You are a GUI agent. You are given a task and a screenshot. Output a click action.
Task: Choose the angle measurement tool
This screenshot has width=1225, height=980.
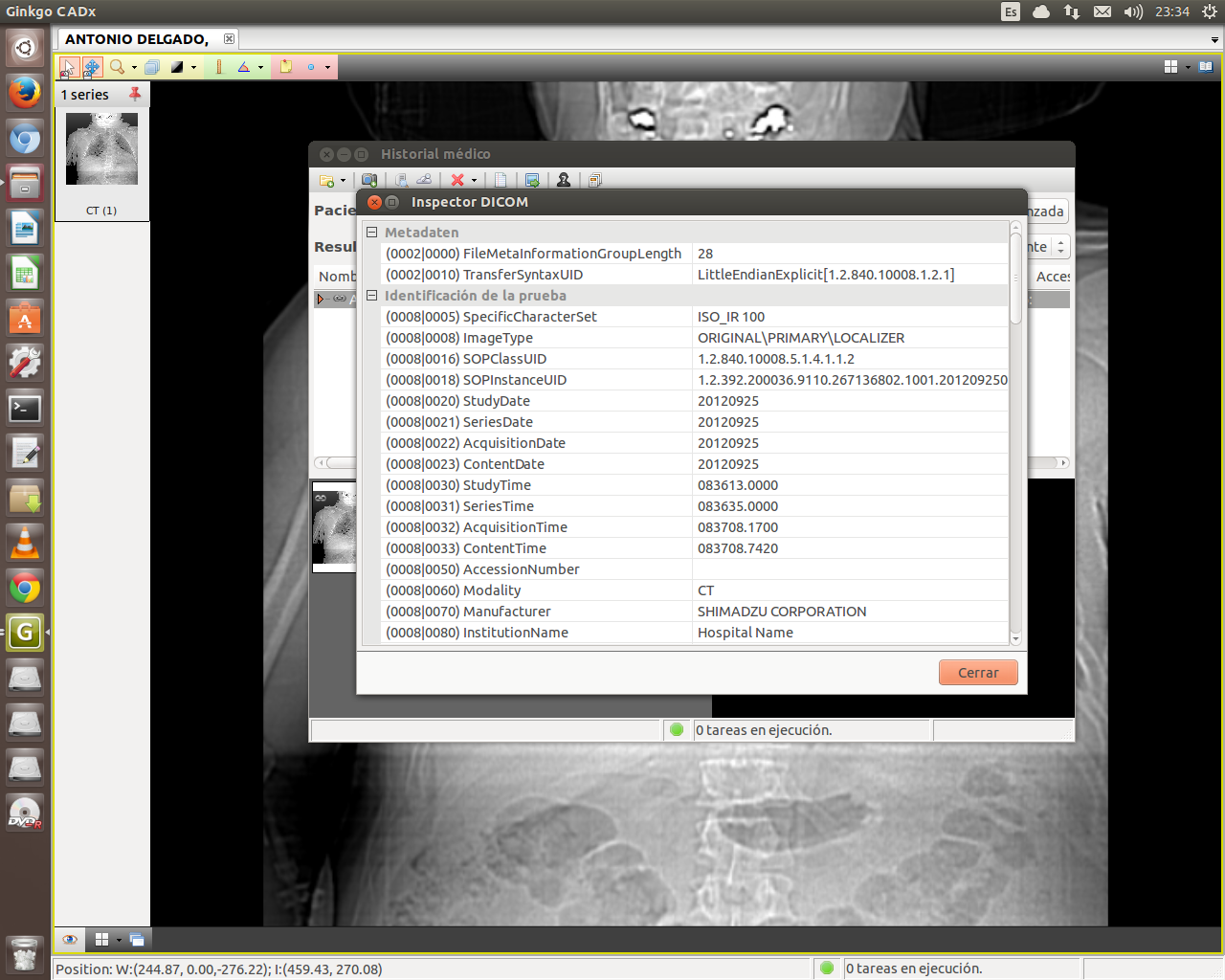coord(247,67)
